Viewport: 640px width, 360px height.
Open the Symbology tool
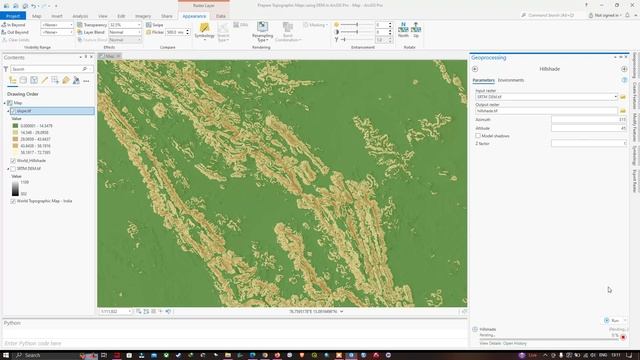204,31
